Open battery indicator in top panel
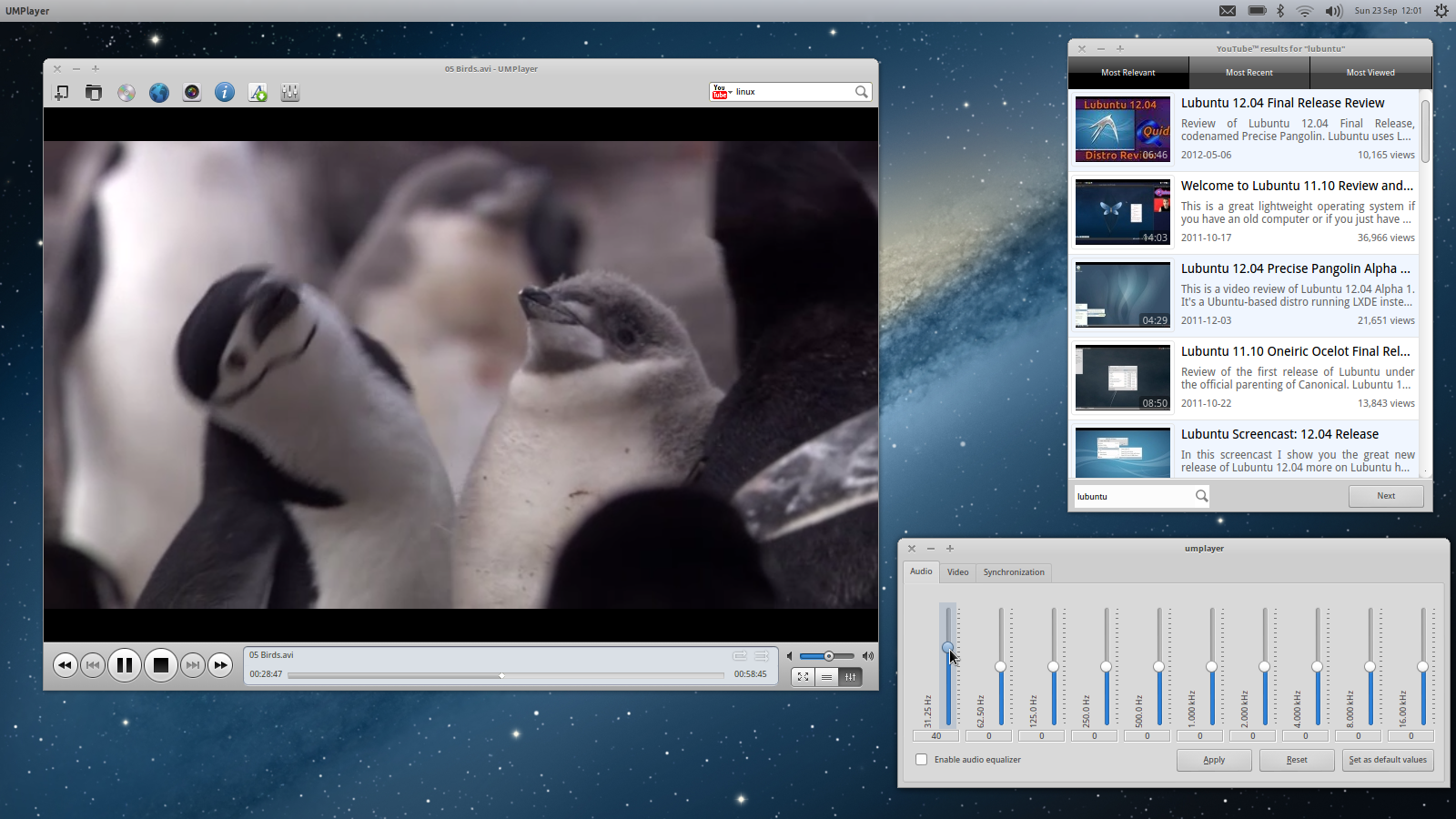The height and width of the screenshot is (819, 1456). click(1257, 11)
